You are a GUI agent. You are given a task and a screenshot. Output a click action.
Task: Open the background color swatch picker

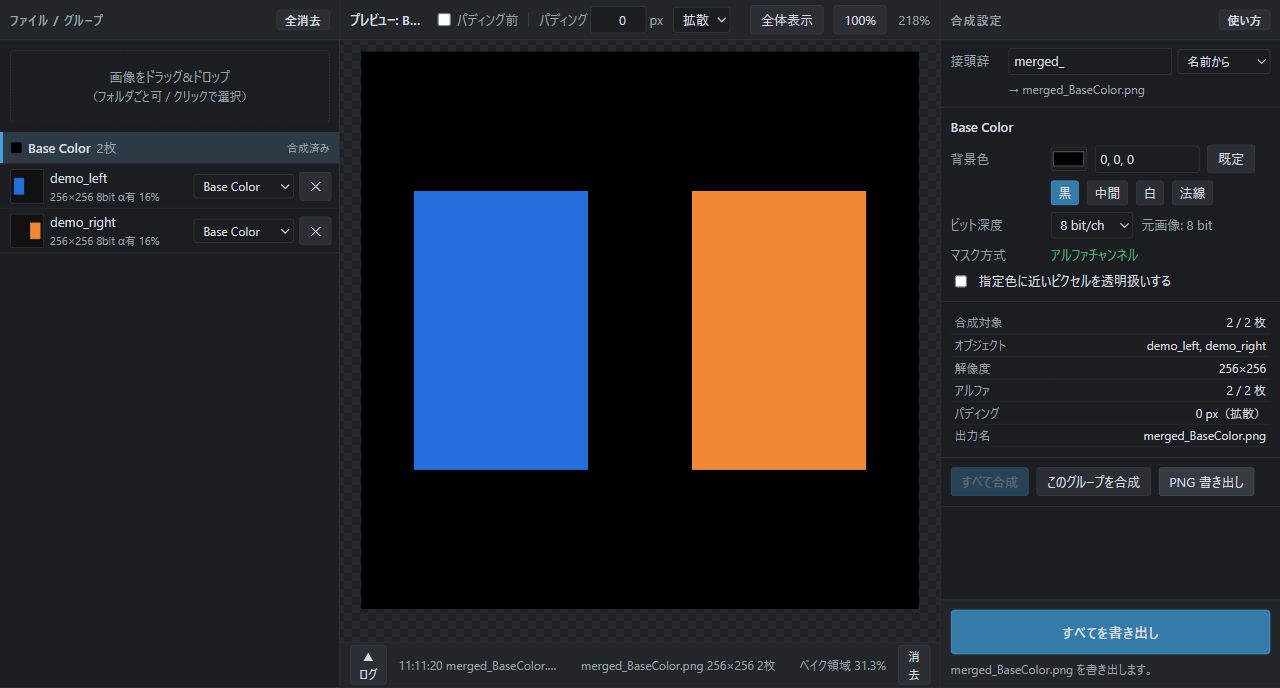pyautogui.click(x=1068, y=158)
